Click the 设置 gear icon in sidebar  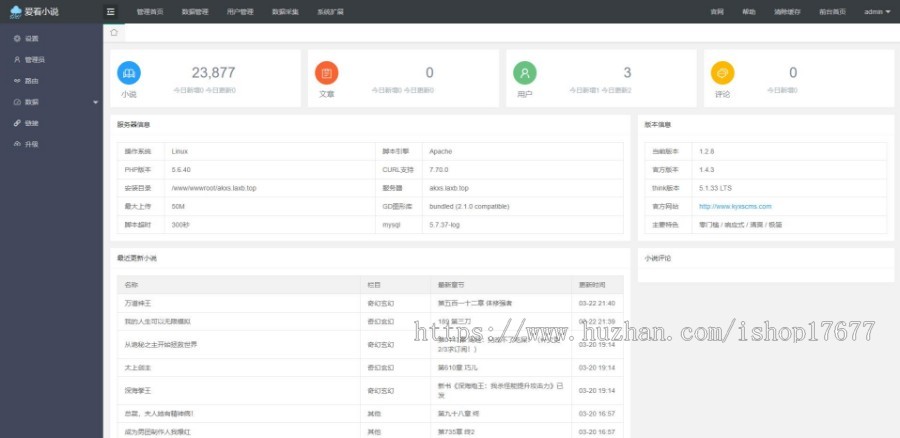point(17,38)
